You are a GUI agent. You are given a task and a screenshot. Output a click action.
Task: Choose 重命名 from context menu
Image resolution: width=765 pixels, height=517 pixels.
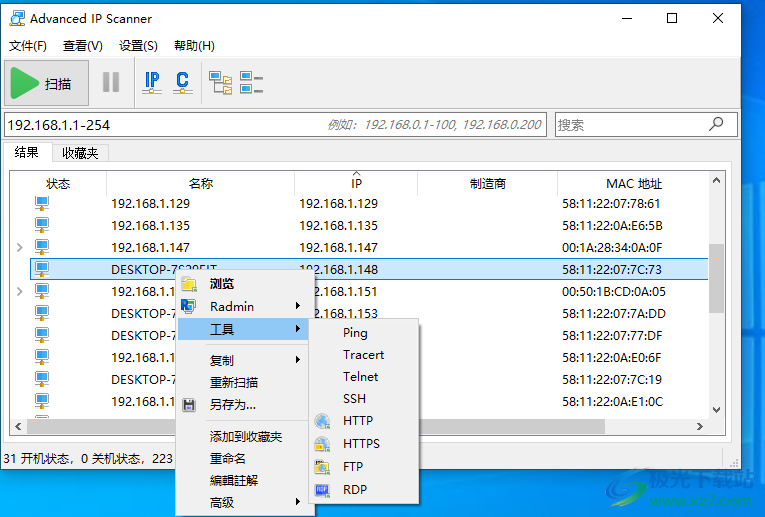pos(245,458)
